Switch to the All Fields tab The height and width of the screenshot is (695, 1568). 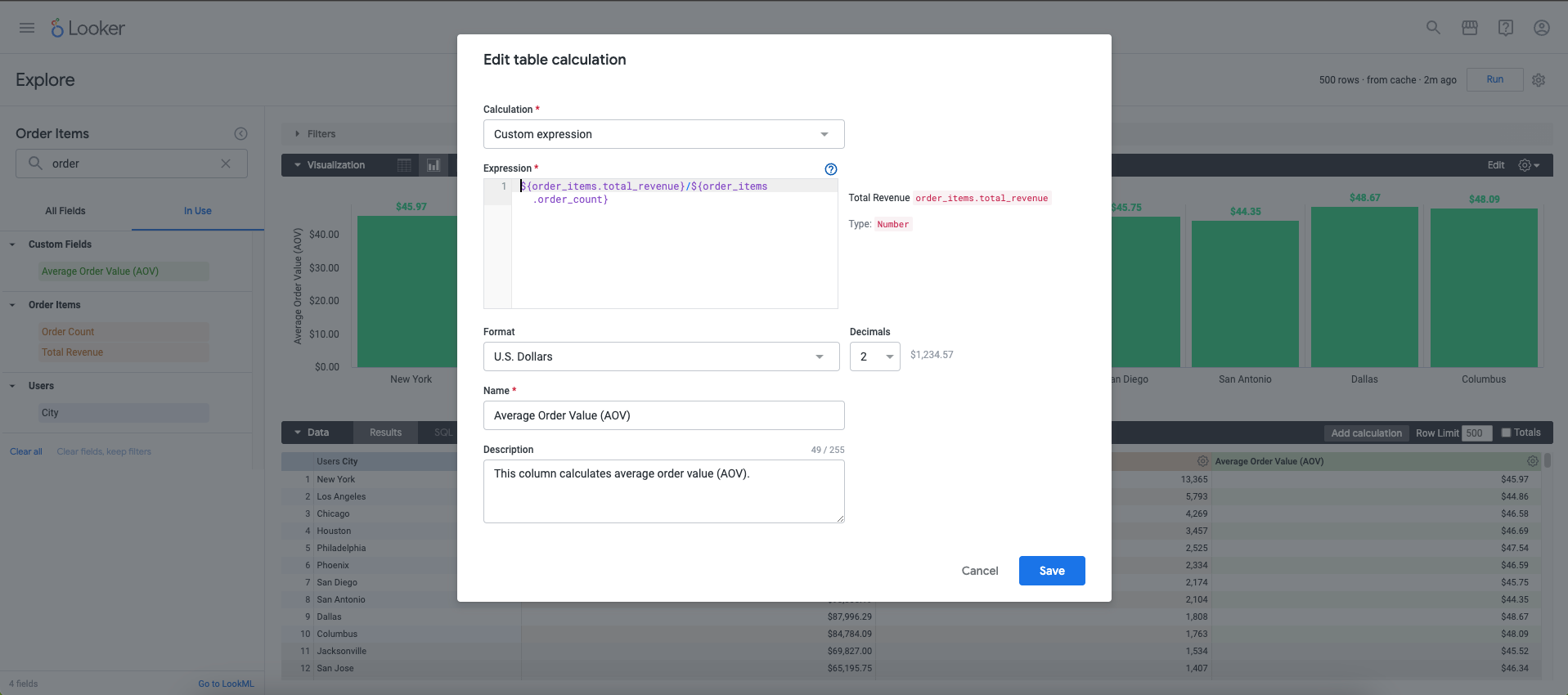coord(65,211)
